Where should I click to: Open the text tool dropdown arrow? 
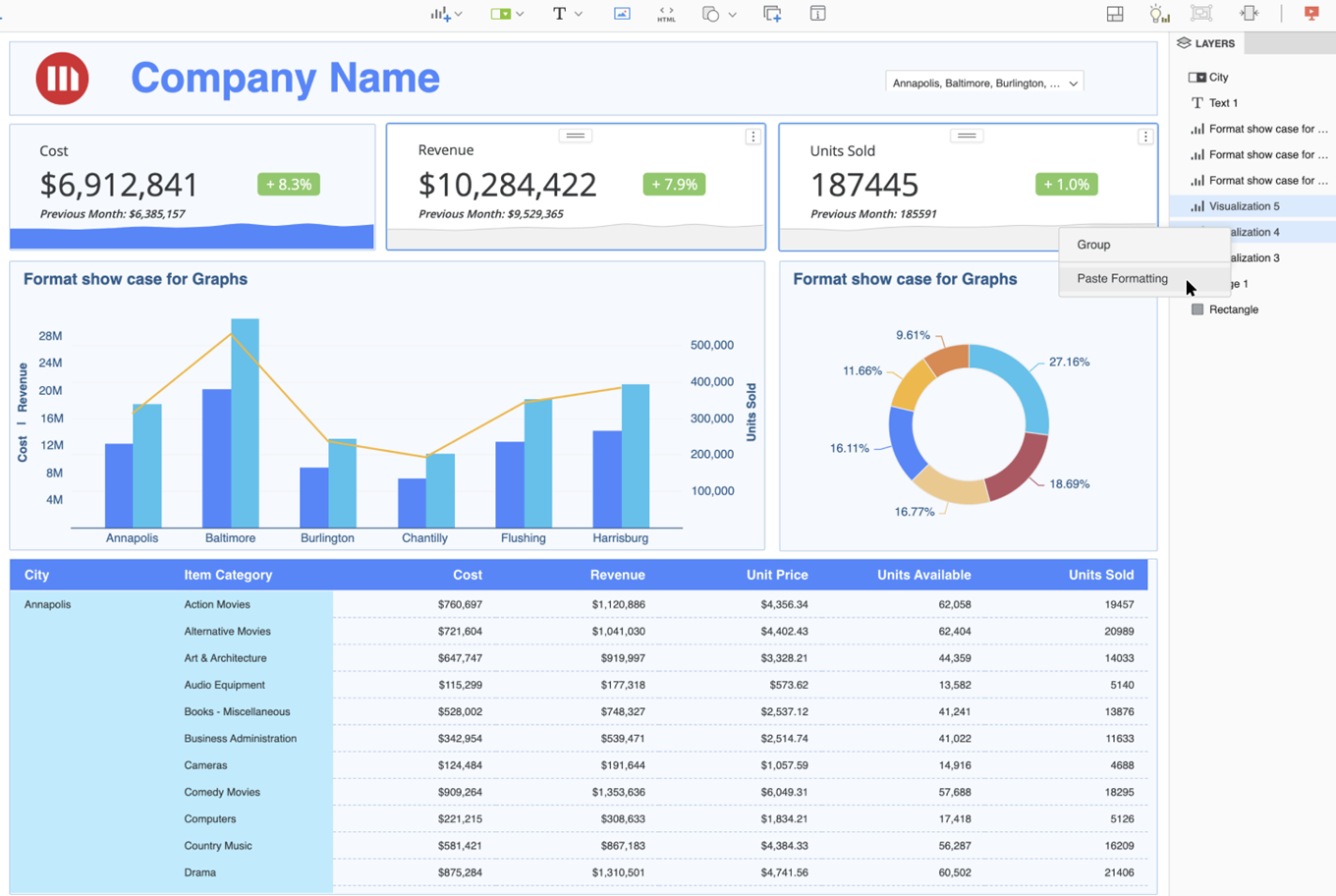tap(579, 14)
